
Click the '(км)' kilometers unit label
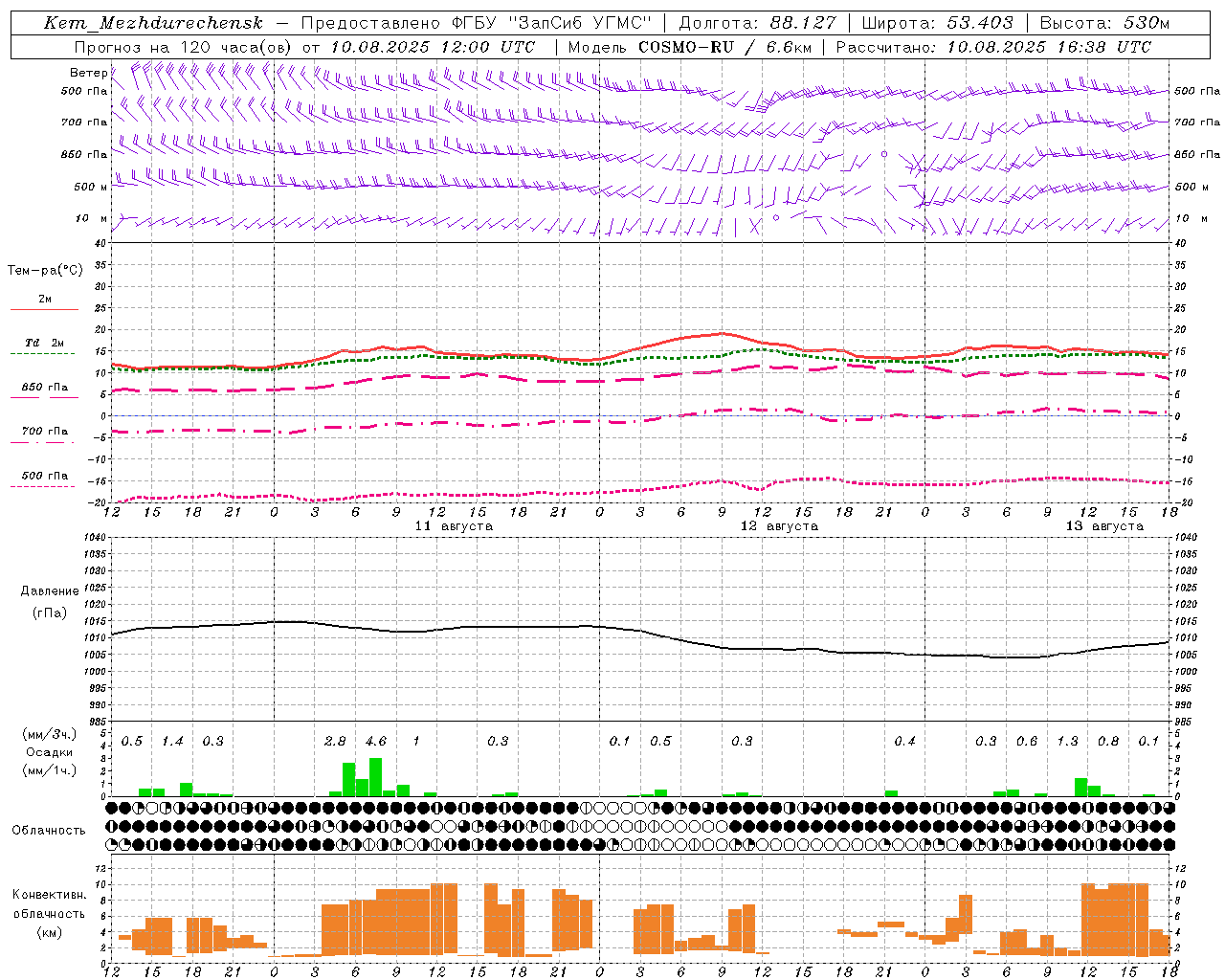pyautogui.click(x=50, y=932)
